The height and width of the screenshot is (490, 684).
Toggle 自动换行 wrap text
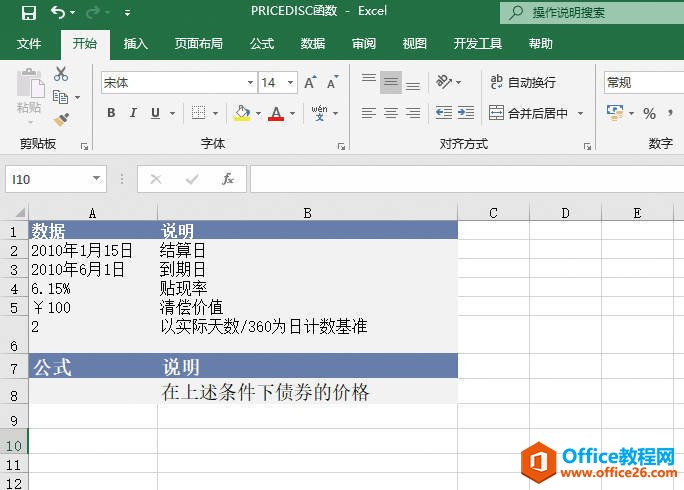click(x=523, y=82)
